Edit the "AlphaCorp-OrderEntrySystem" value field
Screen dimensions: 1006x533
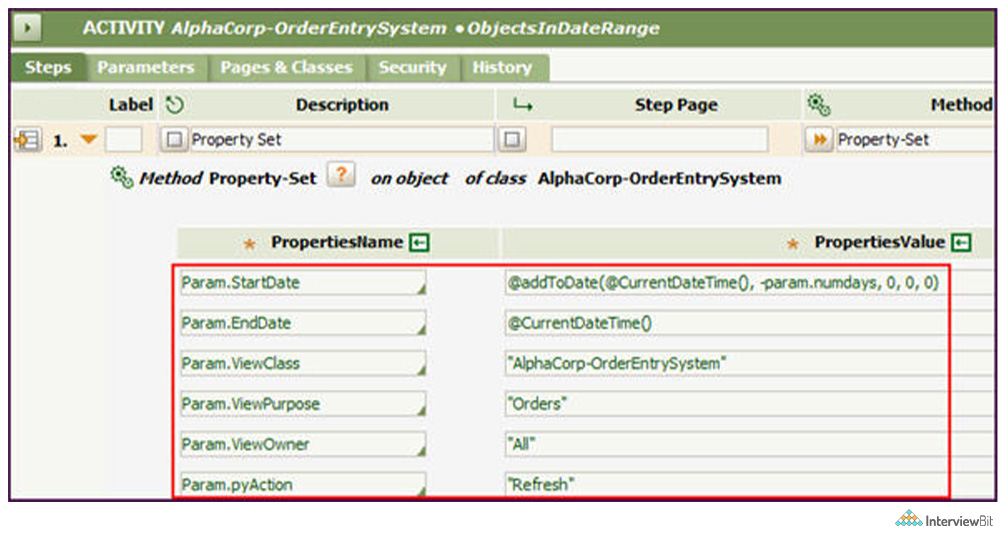(748, 364)
